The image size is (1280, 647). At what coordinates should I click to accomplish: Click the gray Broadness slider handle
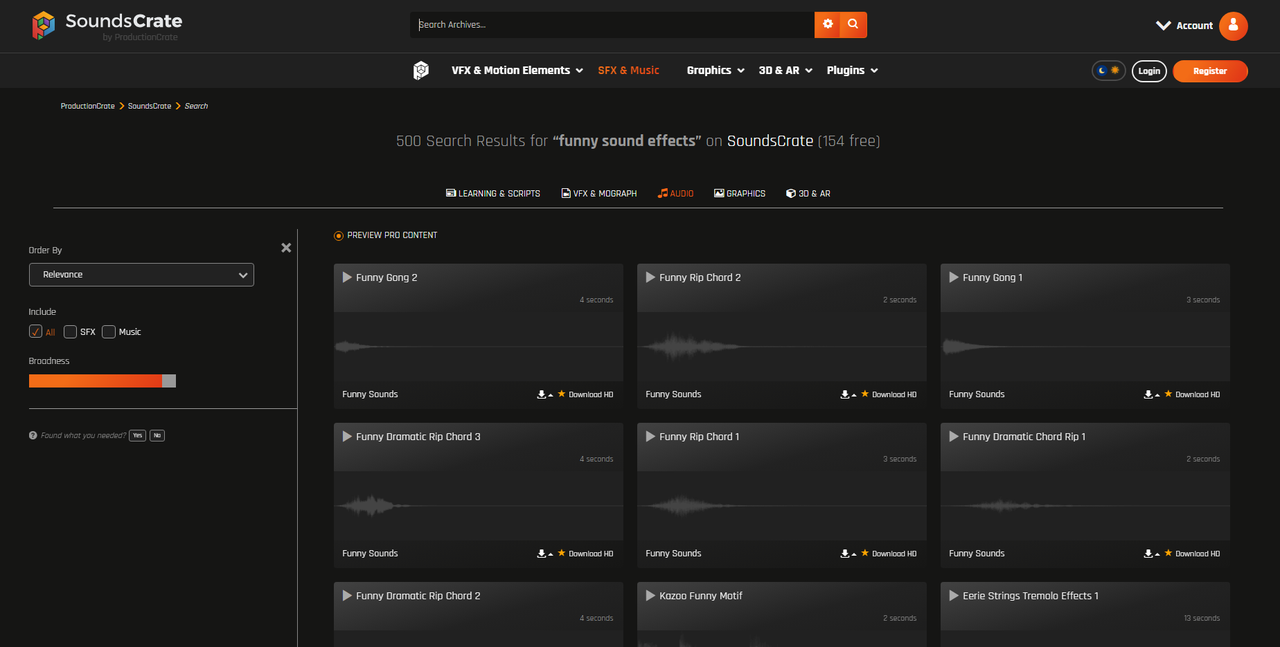coord(169,381)
